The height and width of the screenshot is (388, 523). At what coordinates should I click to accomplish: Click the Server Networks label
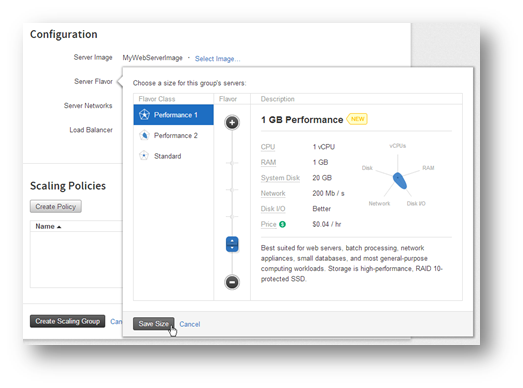pyautogui.click(x=88, y=106)
